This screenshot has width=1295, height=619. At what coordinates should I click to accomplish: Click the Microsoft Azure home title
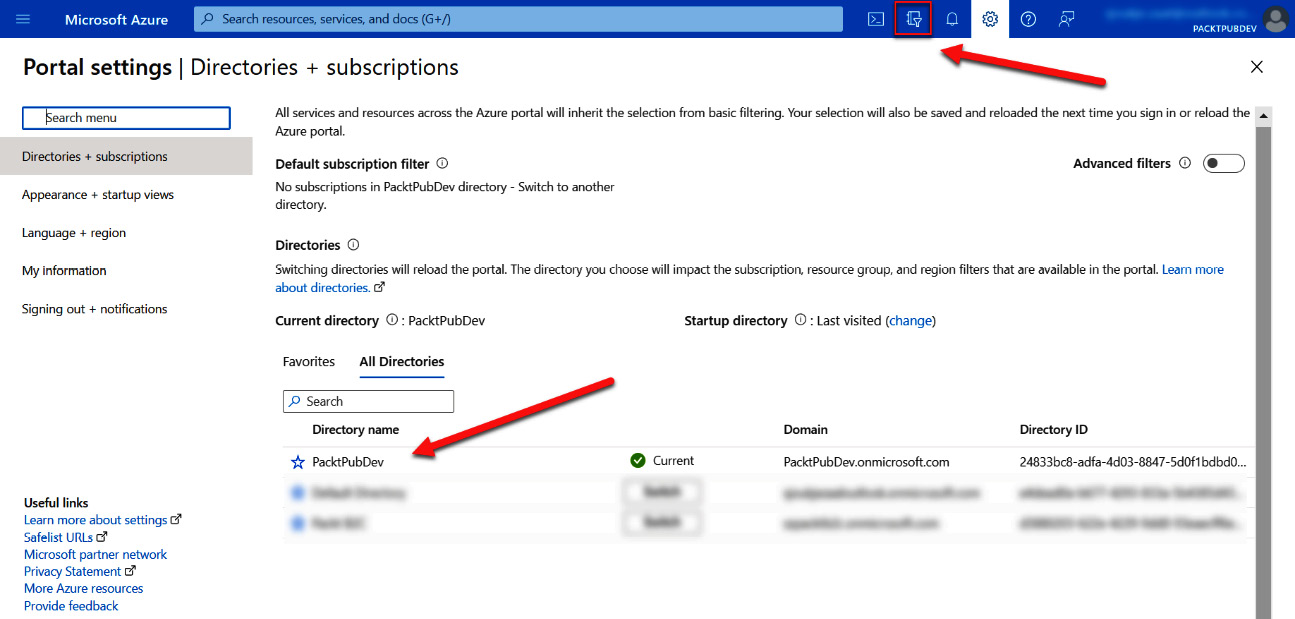click(116, 19)
